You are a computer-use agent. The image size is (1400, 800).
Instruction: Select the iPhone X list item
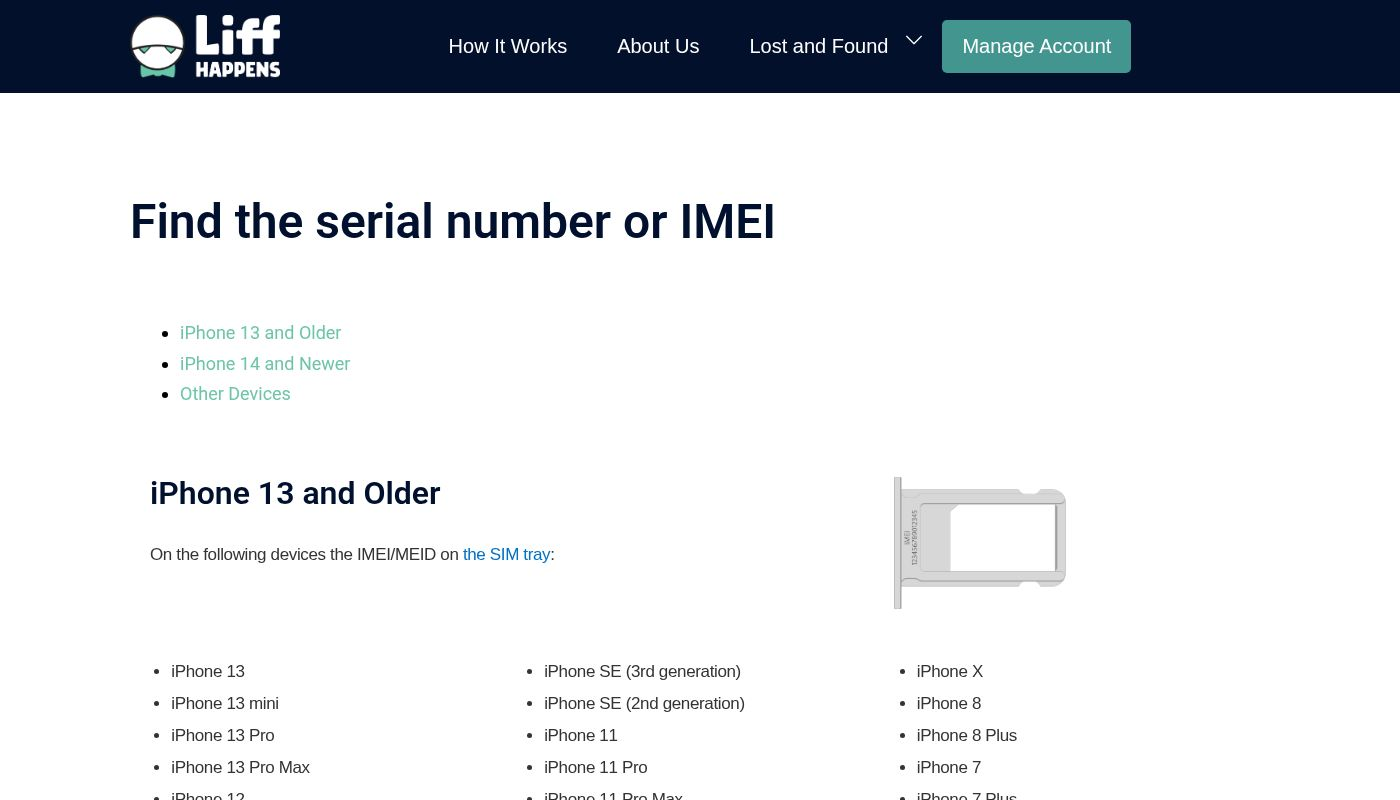949,671
